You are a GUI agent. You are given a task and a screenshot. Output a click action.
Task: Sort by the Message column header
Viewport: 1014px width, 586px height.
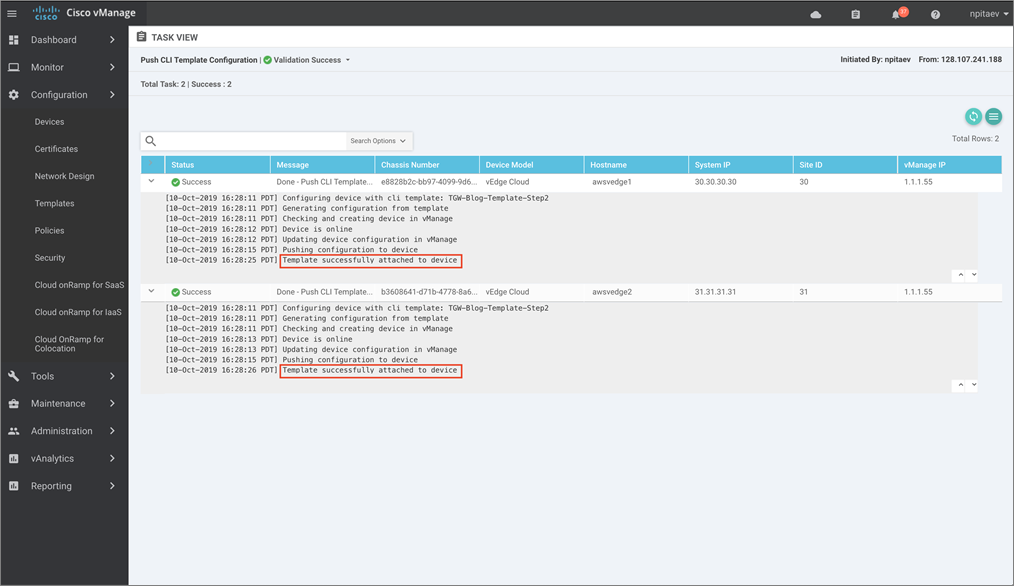click(322, 165)
